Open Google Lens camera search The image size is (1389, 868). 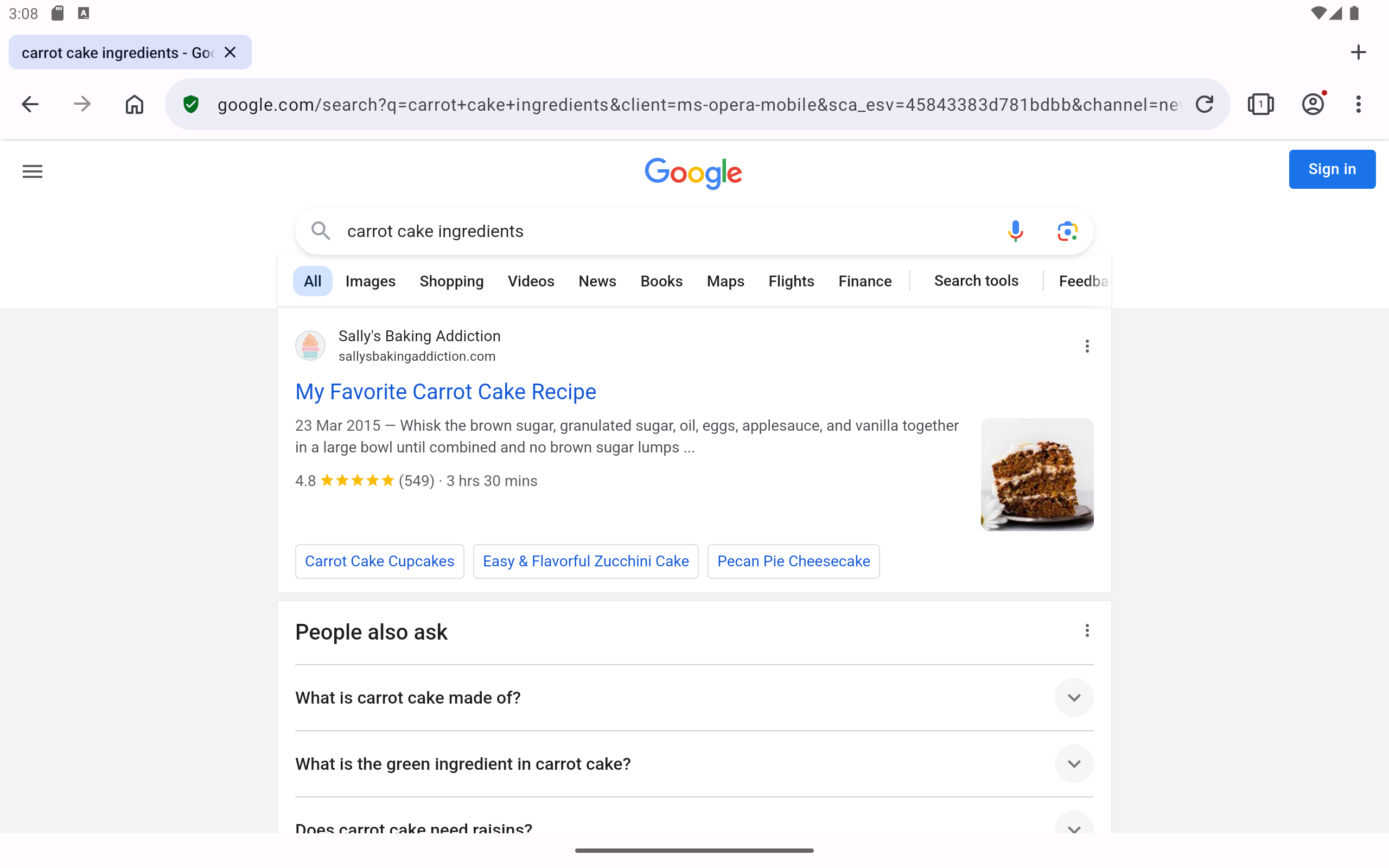1067,231
